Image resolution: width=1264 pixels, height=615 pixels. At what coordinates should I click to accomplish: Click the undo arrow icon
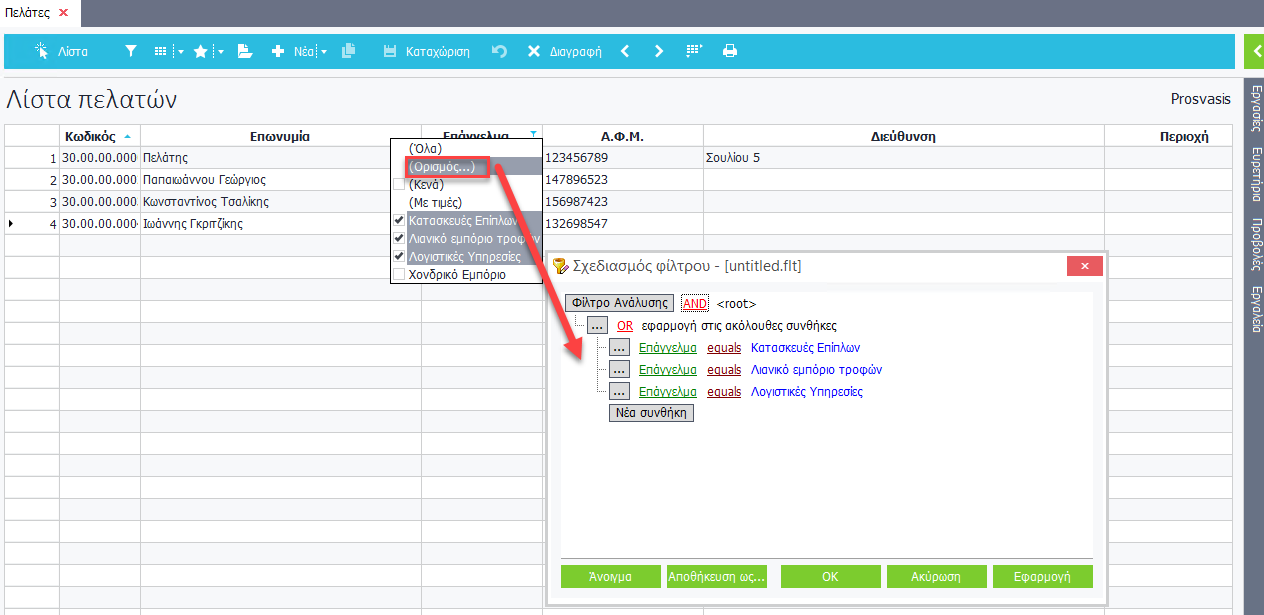[x=499, y=51]
